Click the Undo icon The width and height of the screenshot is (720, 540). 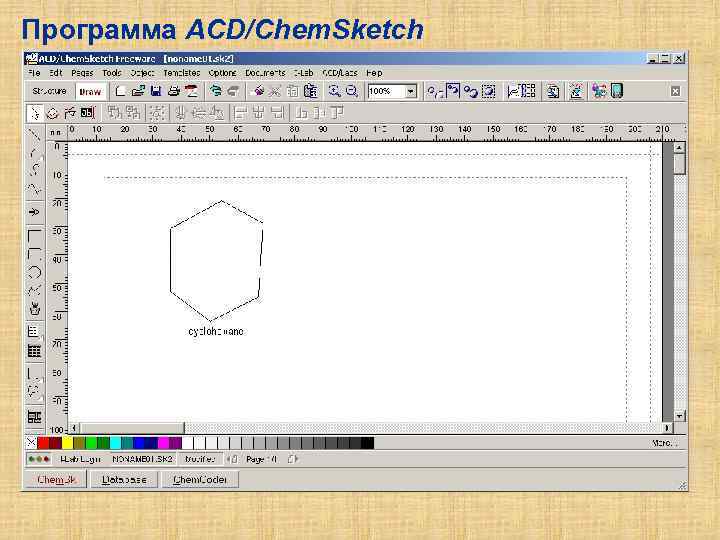(215, 91)
